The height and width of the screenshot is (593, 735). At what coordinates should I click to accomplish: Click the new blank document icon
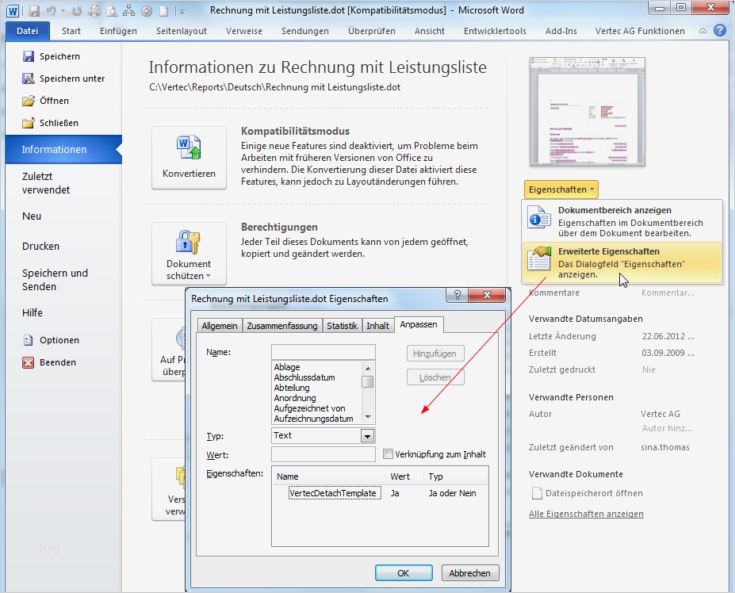[x=164, y=11]
